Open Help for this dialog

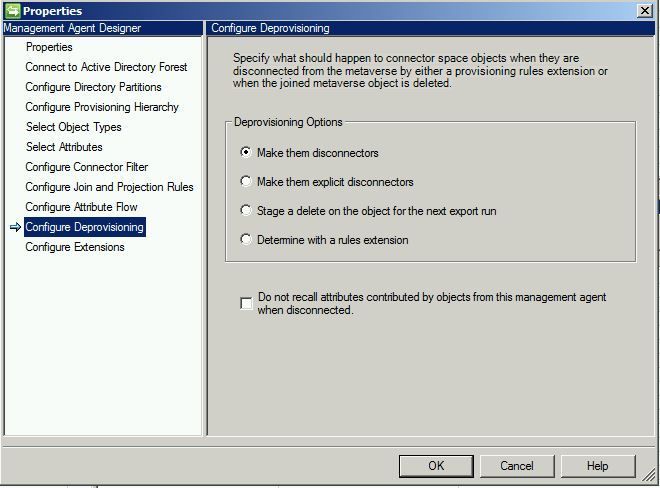pos(598,466)
